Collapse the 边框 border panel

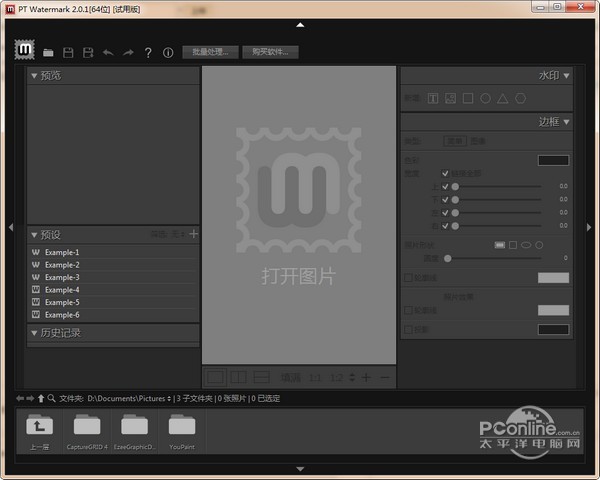click(x=567, y=122)
